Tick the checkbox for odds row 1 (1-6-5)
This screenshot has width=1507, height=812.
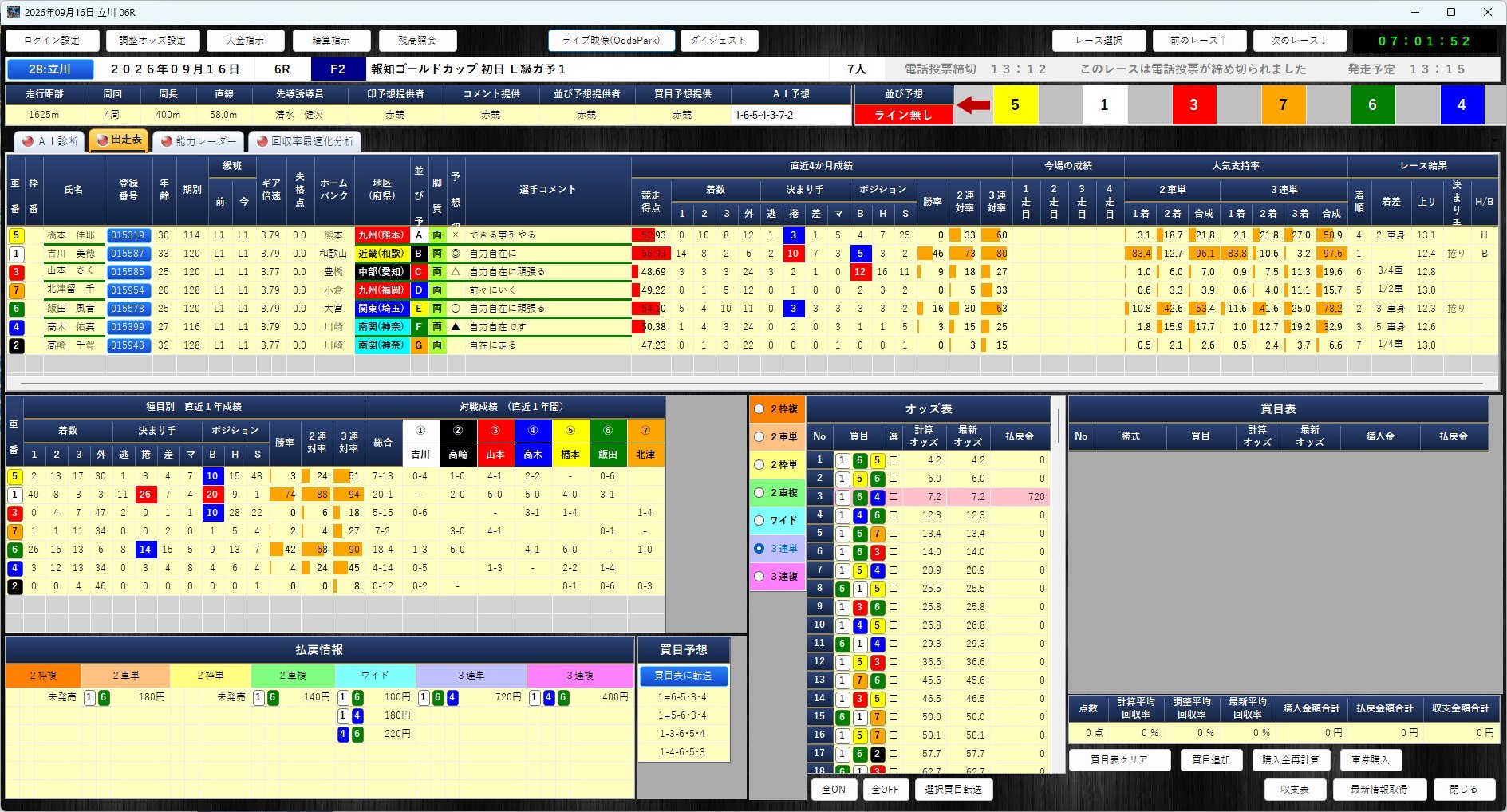click(894, 460)
